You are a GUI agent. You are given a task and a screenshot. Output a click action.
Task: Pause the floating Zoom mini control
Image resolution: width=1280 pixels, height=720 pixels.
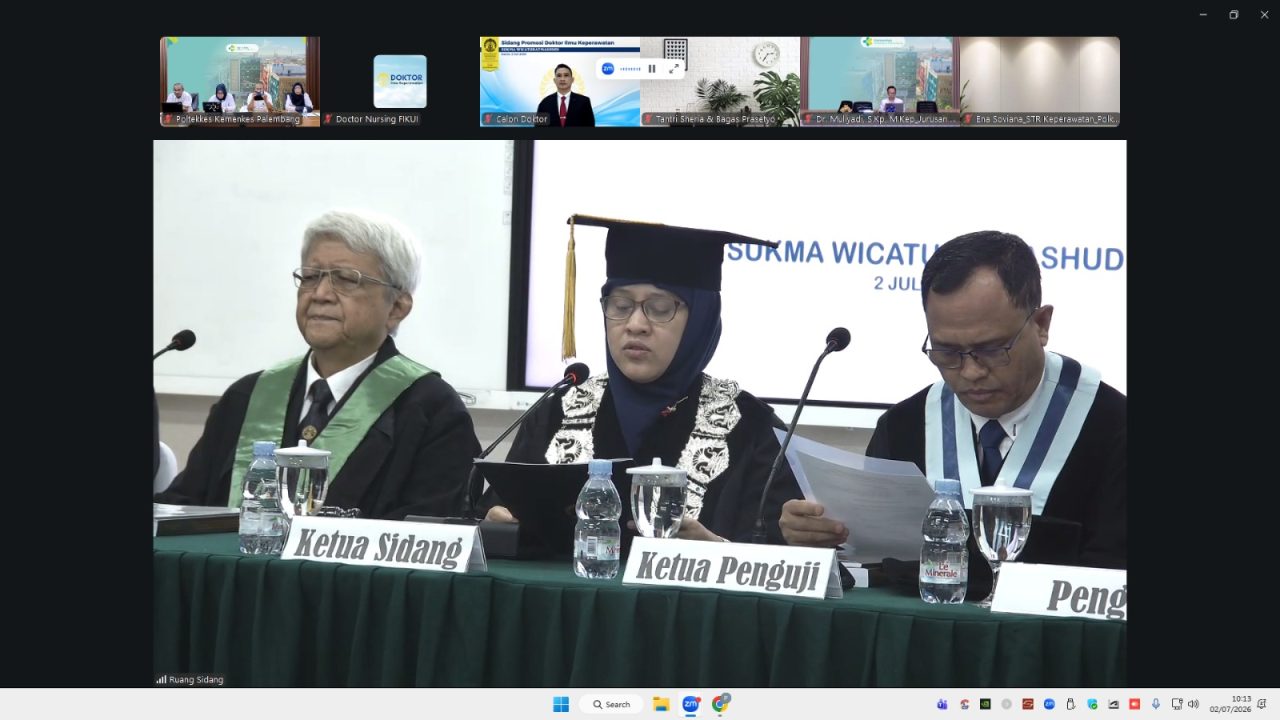click(652, 68)
